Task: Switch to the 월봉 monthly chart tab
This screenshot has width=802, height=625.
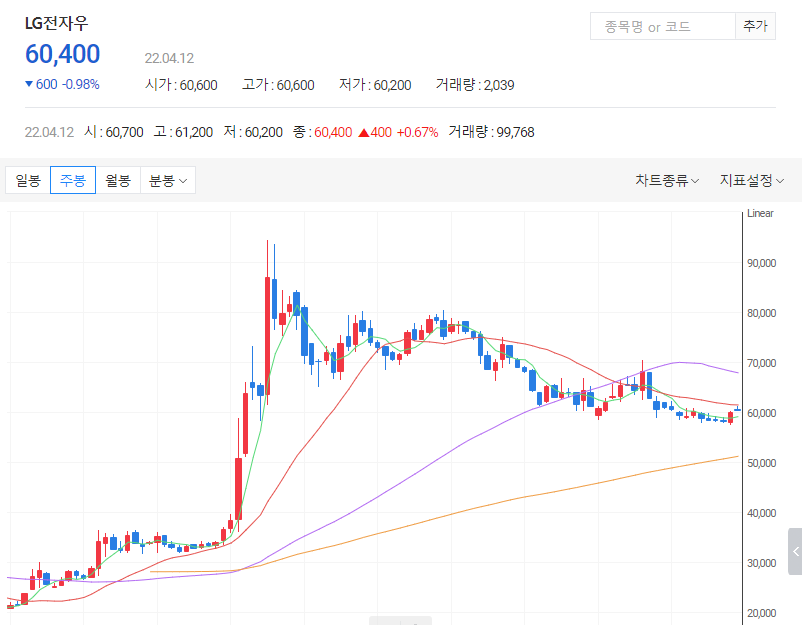Action: pos(118,180)
